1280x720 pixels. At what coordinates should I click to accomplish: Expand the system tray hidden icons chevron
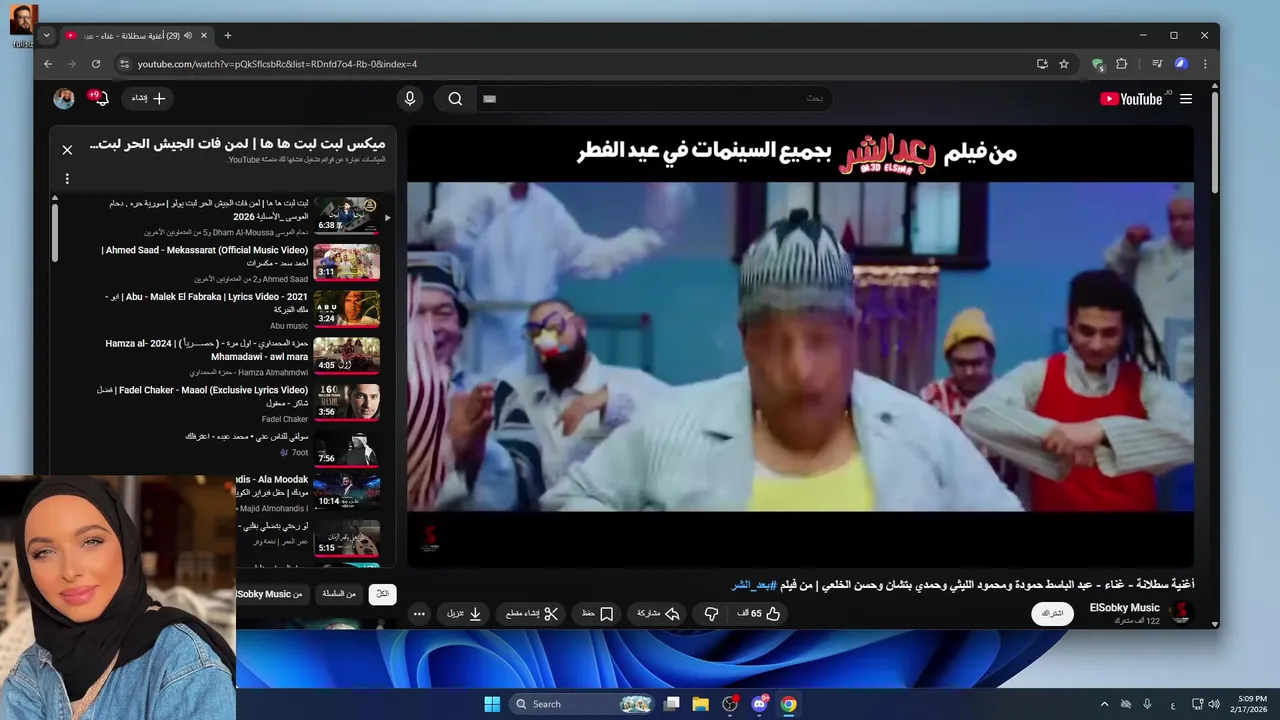click(x=1104, y=704)
